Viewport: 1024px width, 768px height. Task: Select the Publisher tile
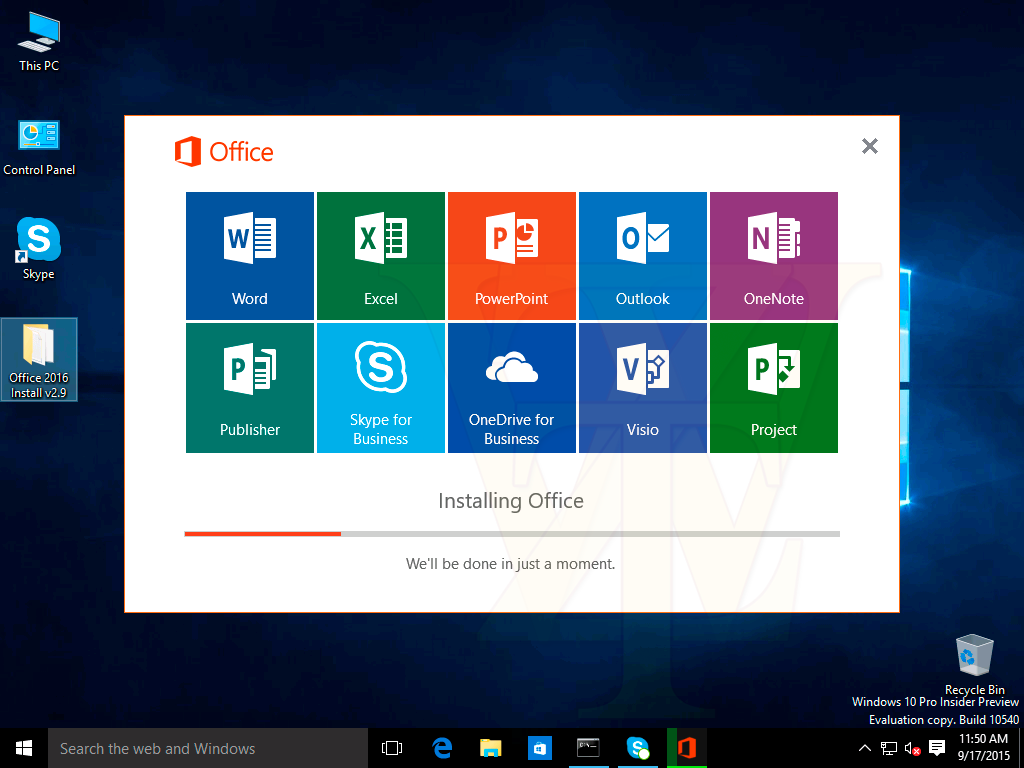pyautogui.click(x=250, y=388)
